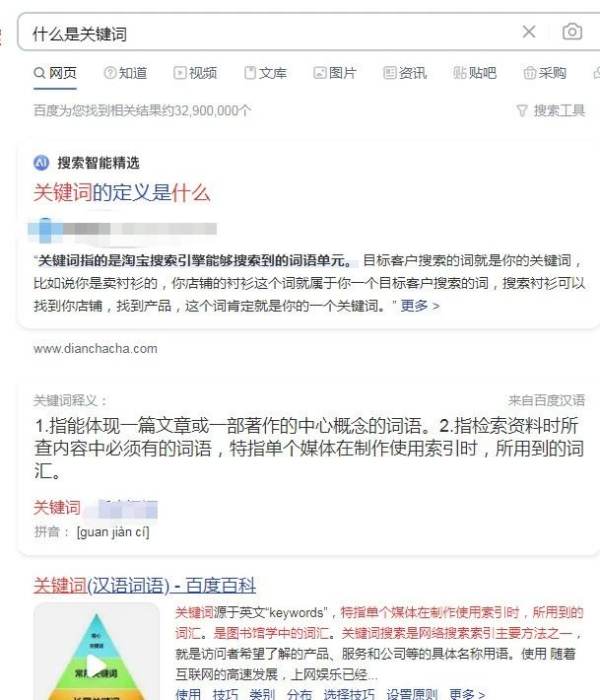Expand 更多 in the featured snippet
Screen dimensions: 600x700
tap(420, 306)
